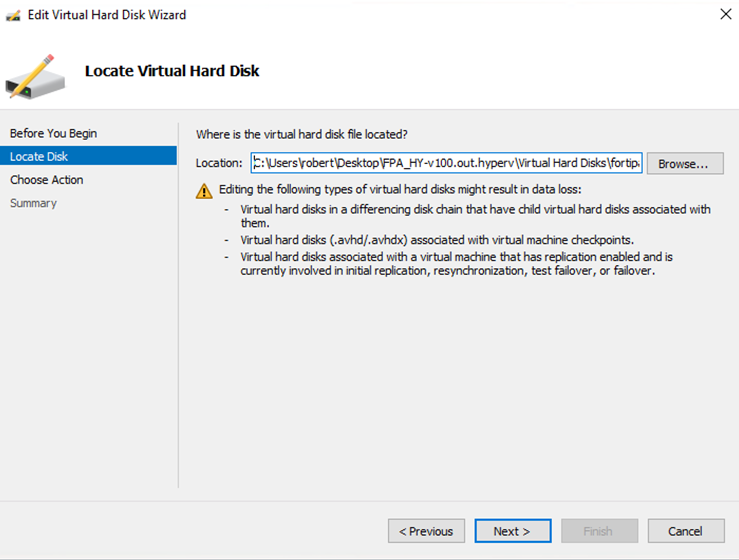Screen dimensions: 739x560
Task: Go back with the Previous button
Action: click(x=426, y=531)
